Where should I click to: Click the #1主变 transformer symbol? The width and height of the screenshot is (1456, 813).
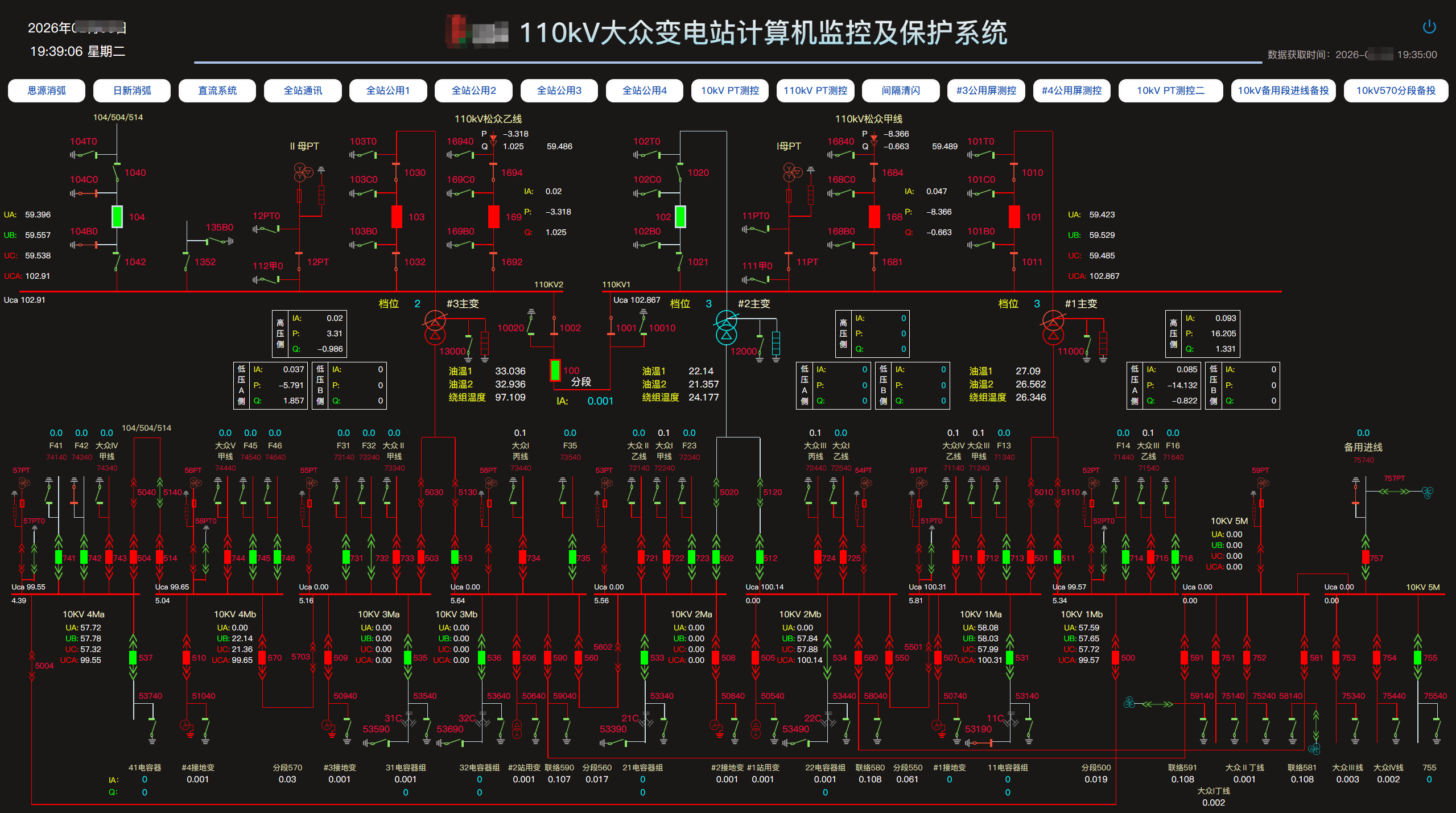tap(1053, 328)
